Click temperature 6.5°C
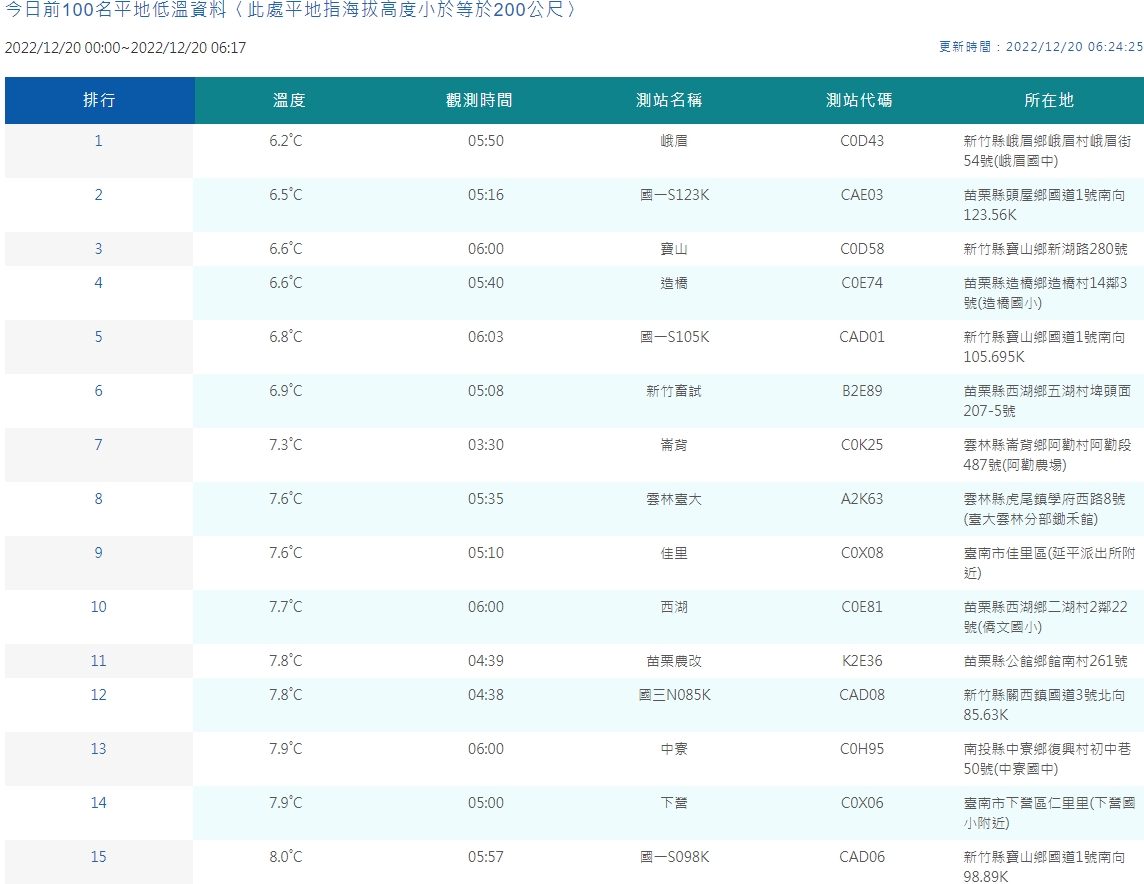This screenshot has height=884, width=1144. click(285, 195)
